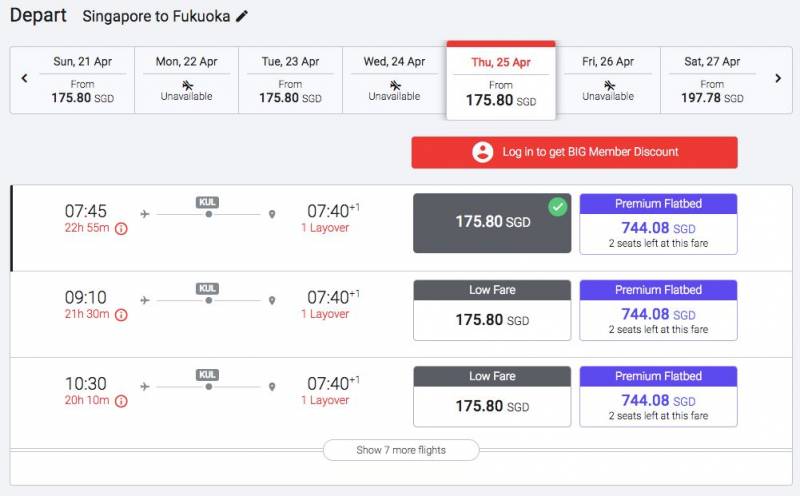Select the Sat, 27 Apr date tab
The image size is (800, 496).
pos(712,79)
